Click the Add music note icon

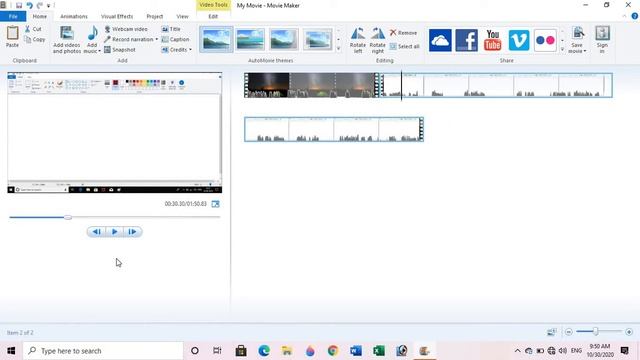coord(92,33)
